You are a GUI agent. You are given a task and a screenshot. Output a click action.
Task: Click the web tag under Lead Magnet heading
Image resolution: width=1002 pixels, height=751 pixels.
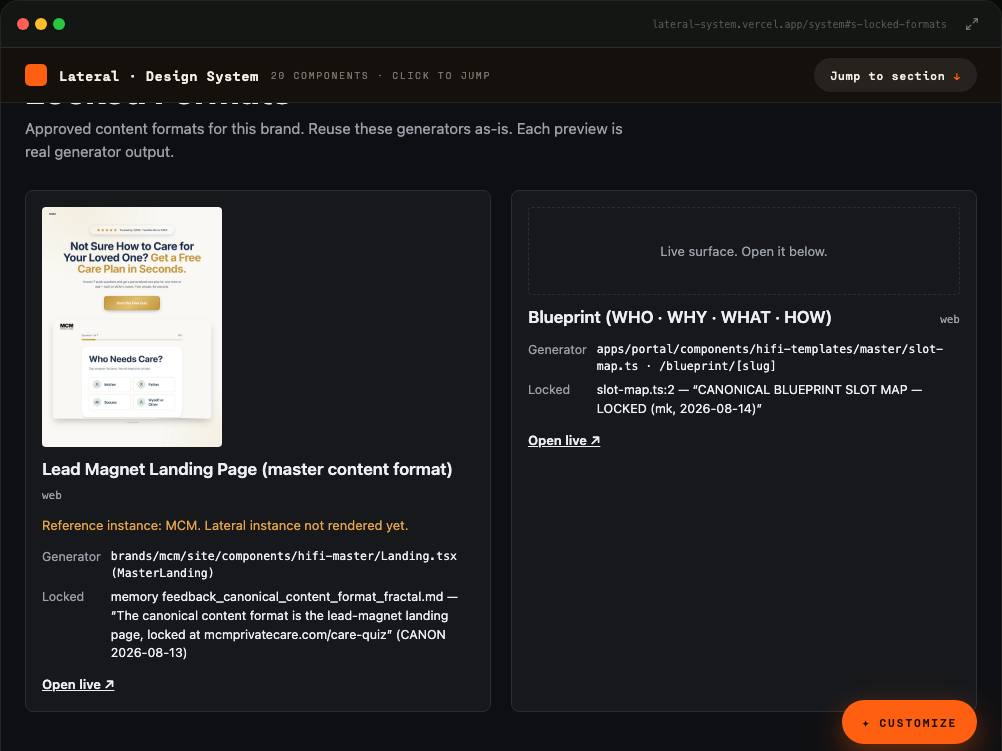pyautogui.click(x=52, y=495)
